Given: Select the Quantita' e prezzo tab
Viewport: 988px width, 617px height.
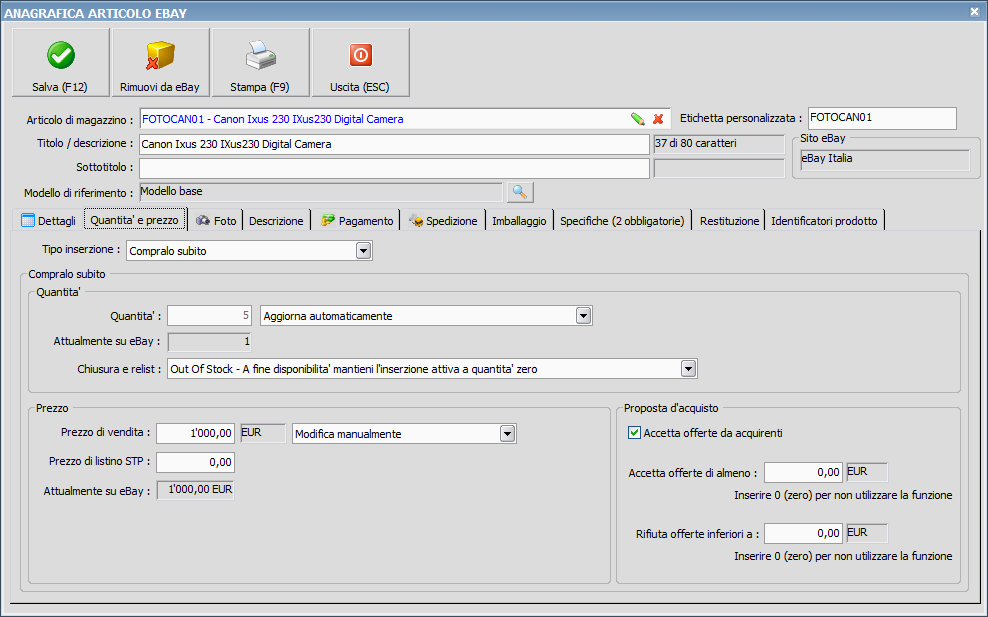Looking at the screenshot, I should 135,220.
